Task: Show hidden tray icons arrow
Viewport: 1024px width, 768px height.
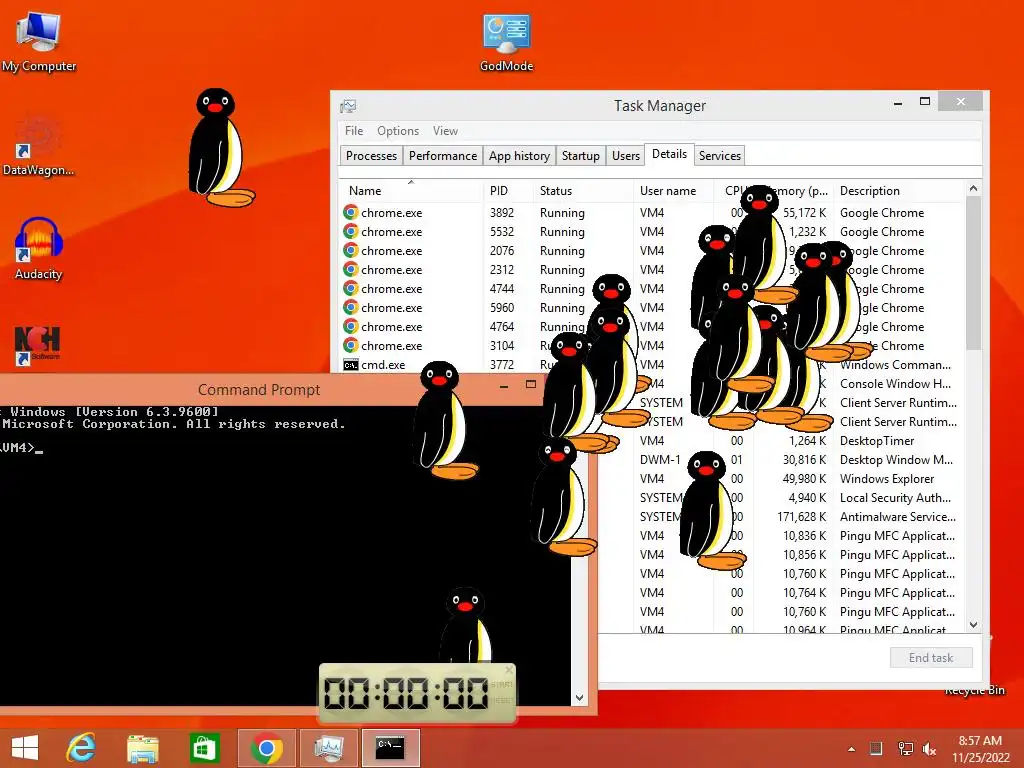Action: coord(851,749)
